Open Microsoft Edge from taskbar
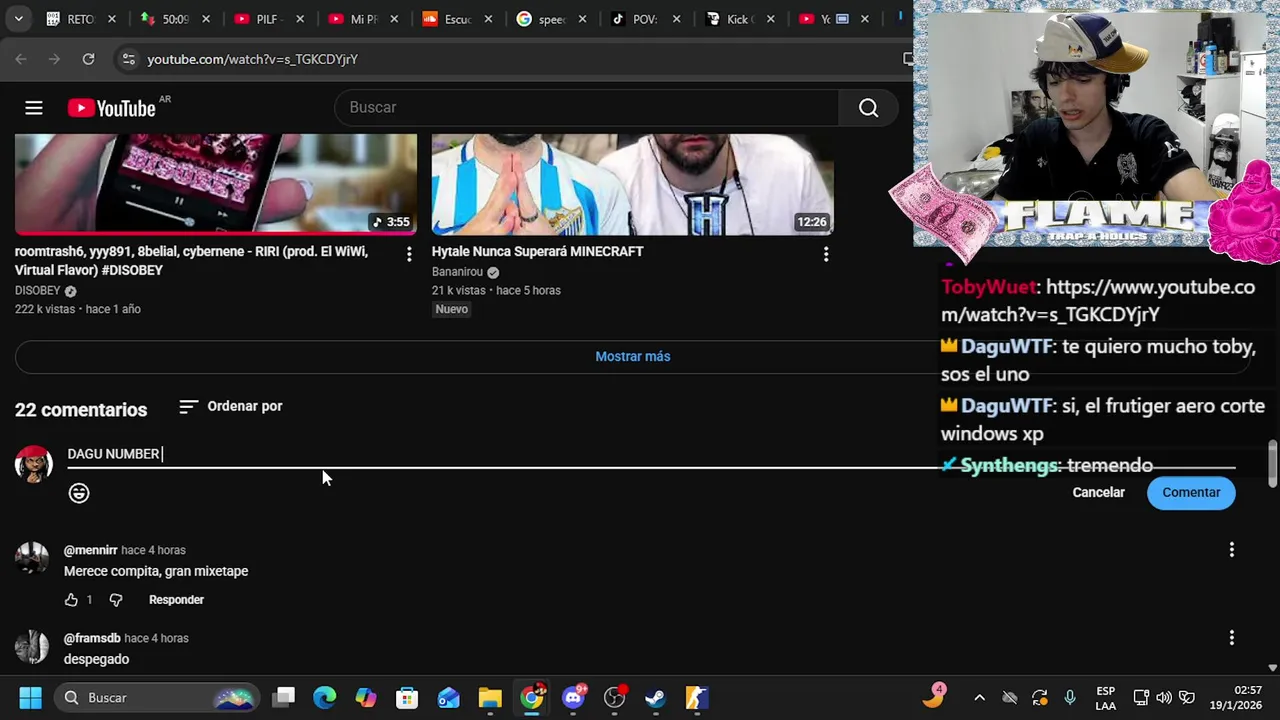This screenshot has height=720, width=1280. click(325, 698)
